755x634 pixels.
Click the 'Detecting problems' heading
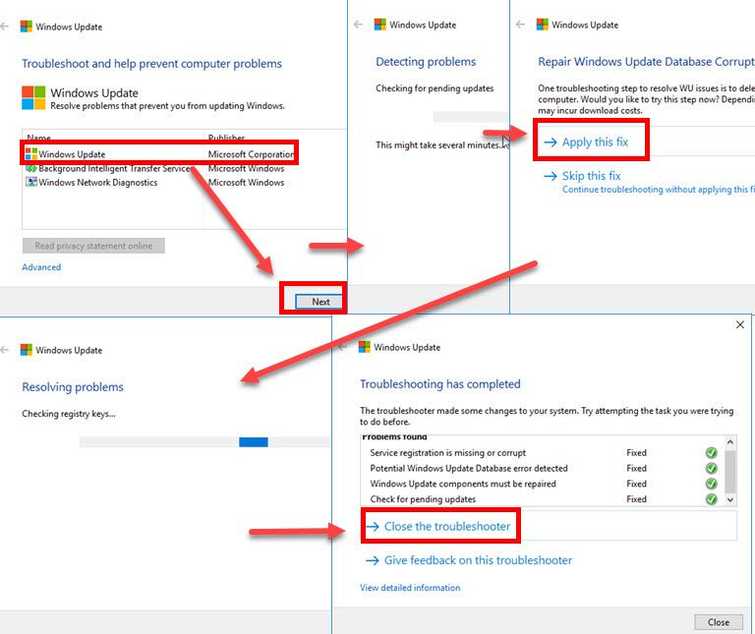pos(426,62)
